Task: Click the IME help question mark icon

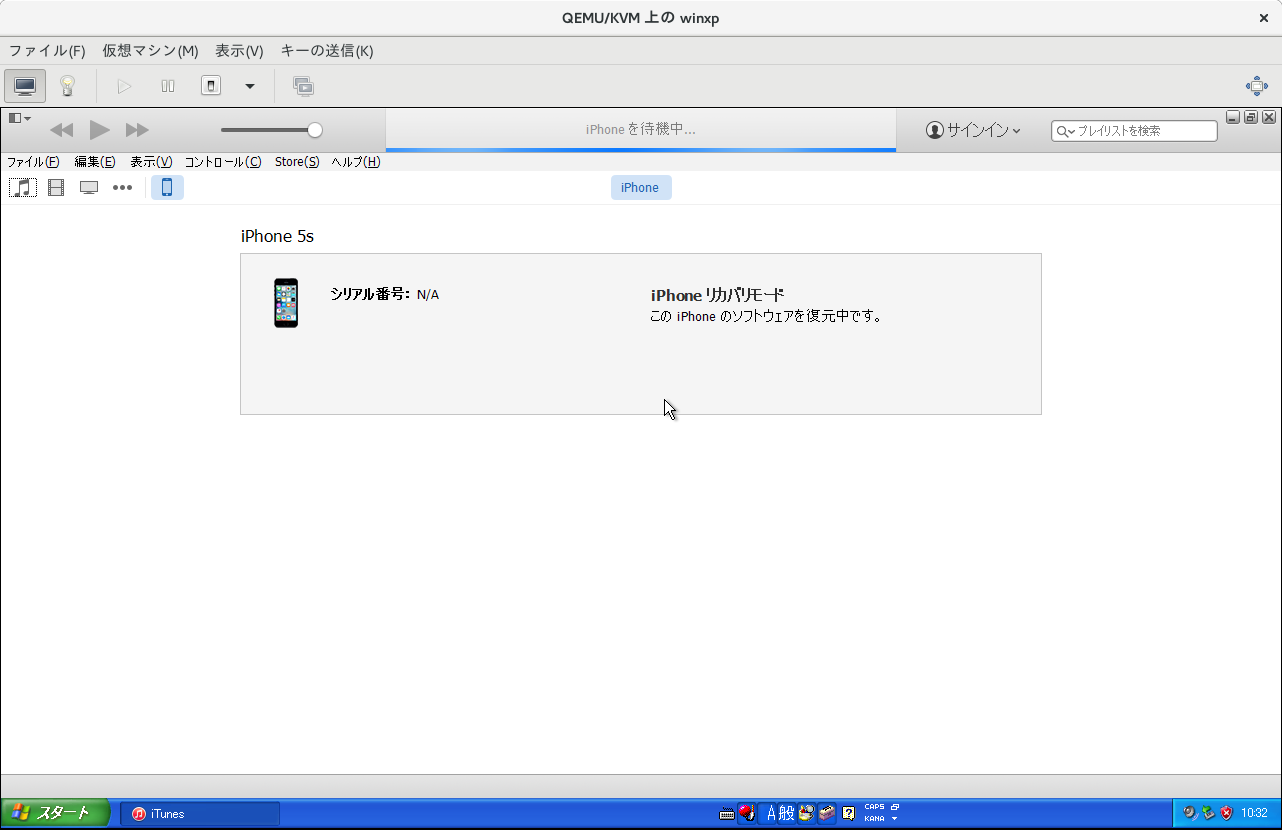Action: click(x=848, y=813)
